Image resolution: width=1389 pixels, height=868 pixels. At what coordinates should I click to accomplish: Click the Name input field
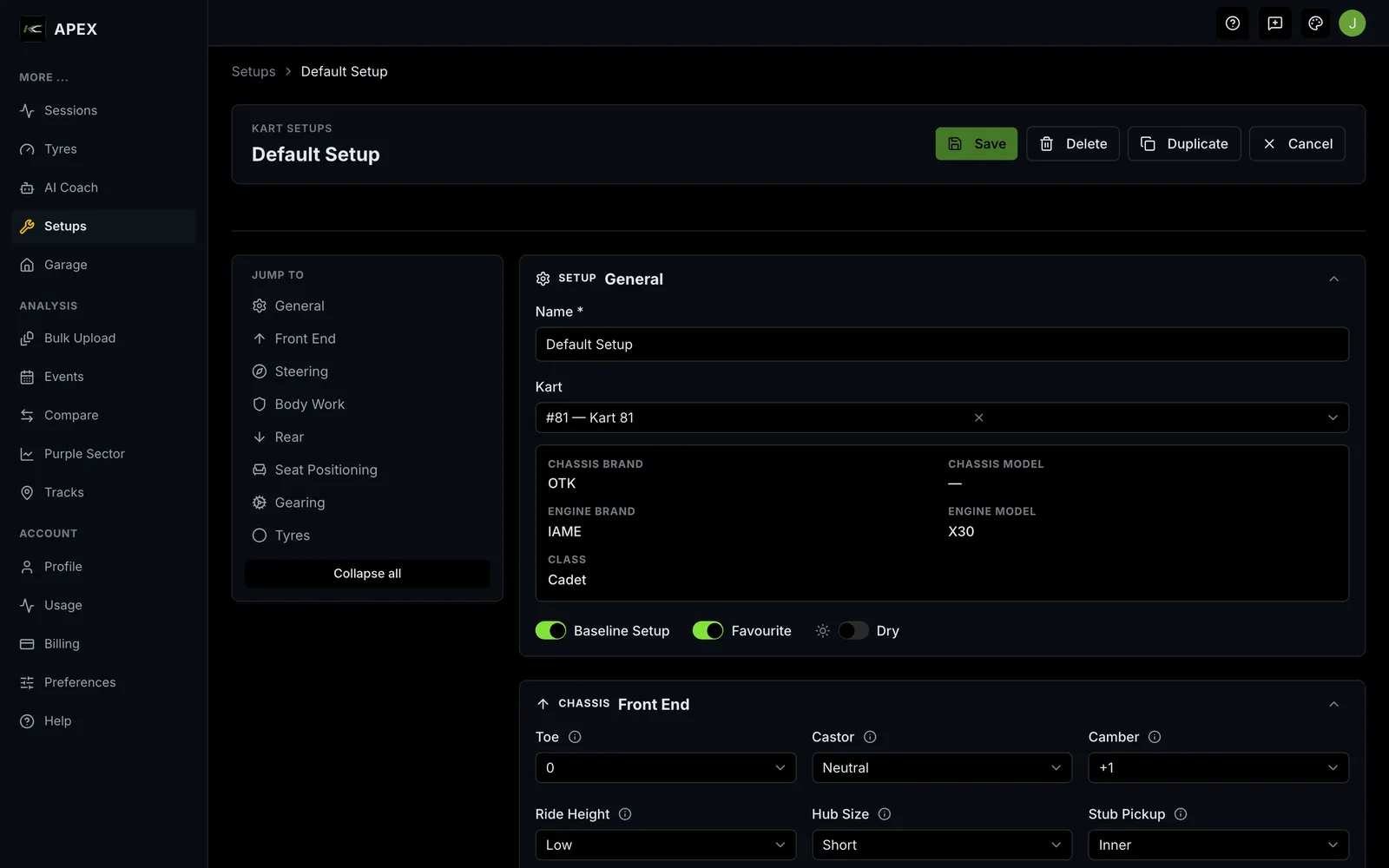[942, 345]
